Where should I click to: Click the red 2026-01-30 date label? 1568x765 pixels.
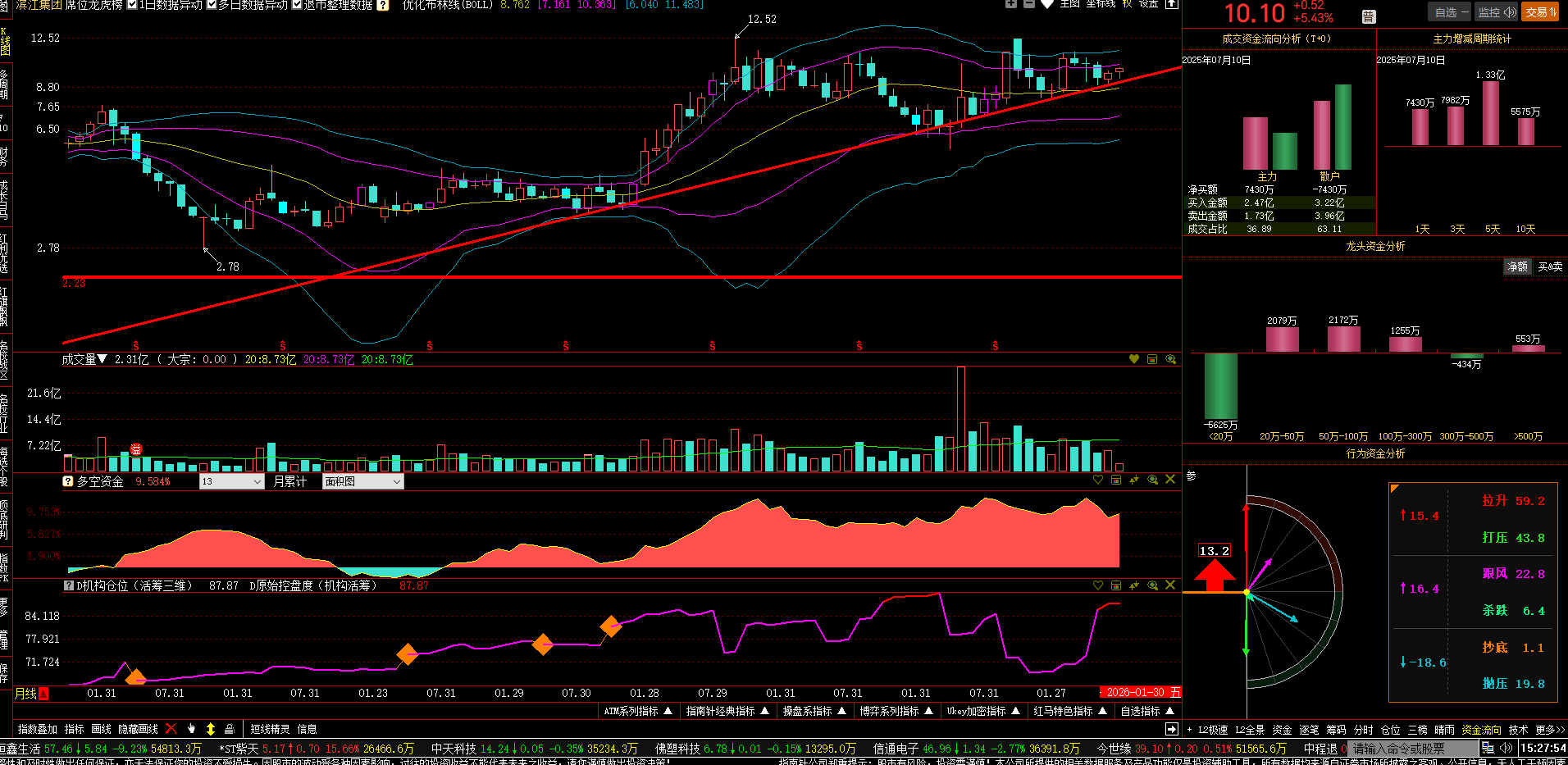click(1140, 693)
